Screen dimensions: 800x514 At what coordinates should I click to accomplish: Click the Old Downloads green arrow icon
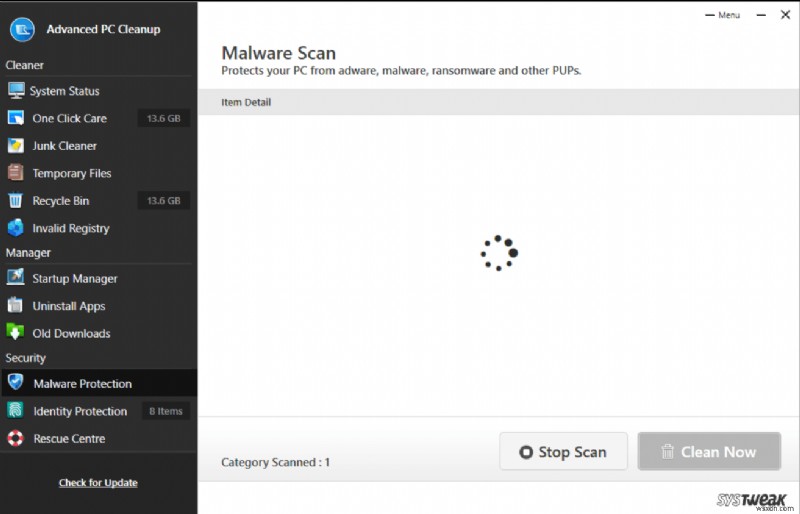pos(15,333)
